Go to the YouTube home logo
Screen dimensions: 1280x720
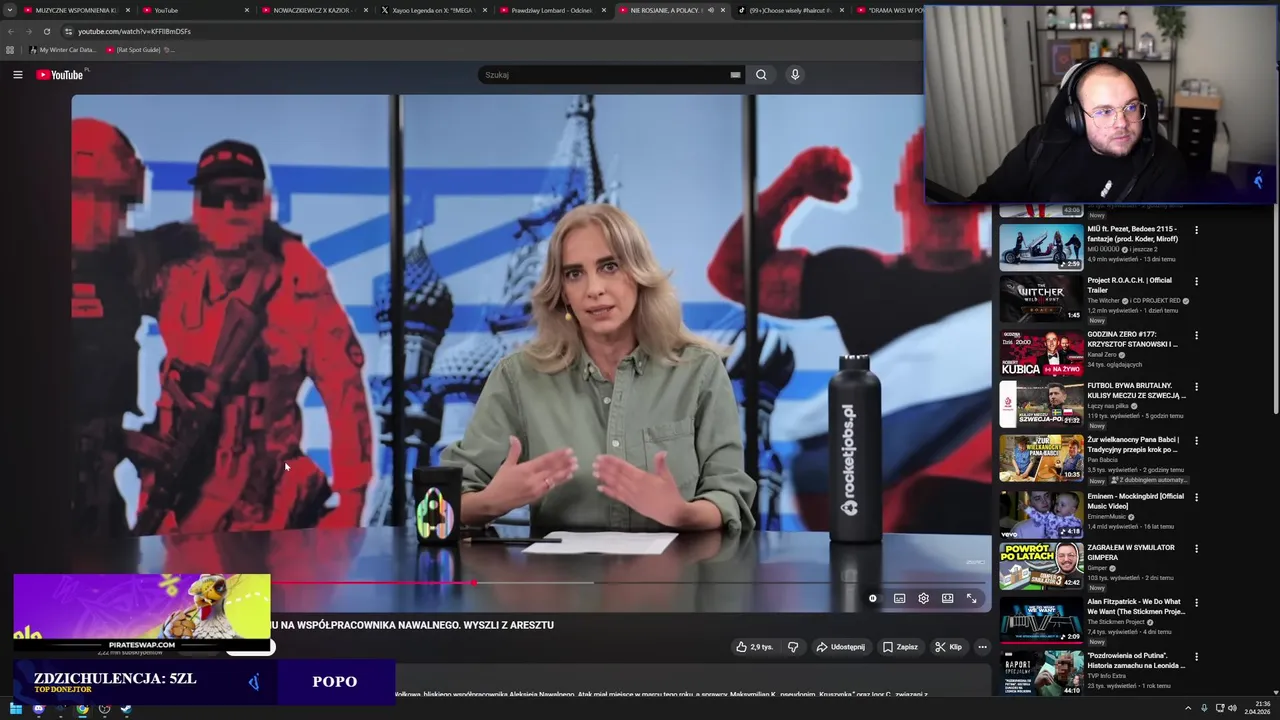[60, 75]
